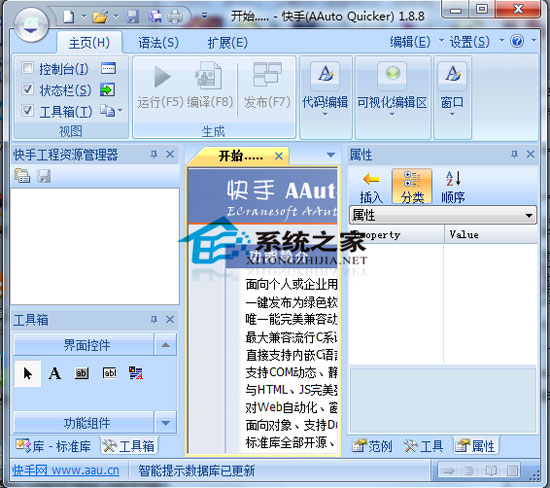Screen dimensions: 550x488
Task: Collapse the 界面控件 toolbox section
Action: tap(166, 345)
